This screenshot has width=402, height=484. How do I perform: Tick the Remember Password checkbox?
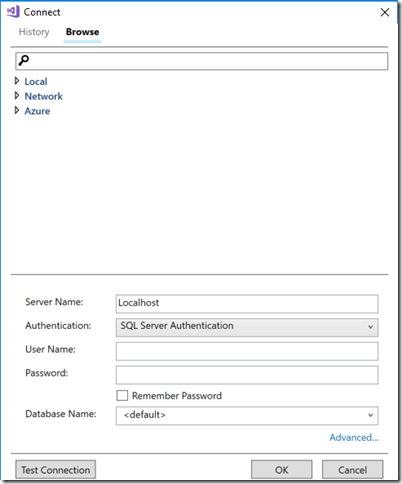click(122, 396)
